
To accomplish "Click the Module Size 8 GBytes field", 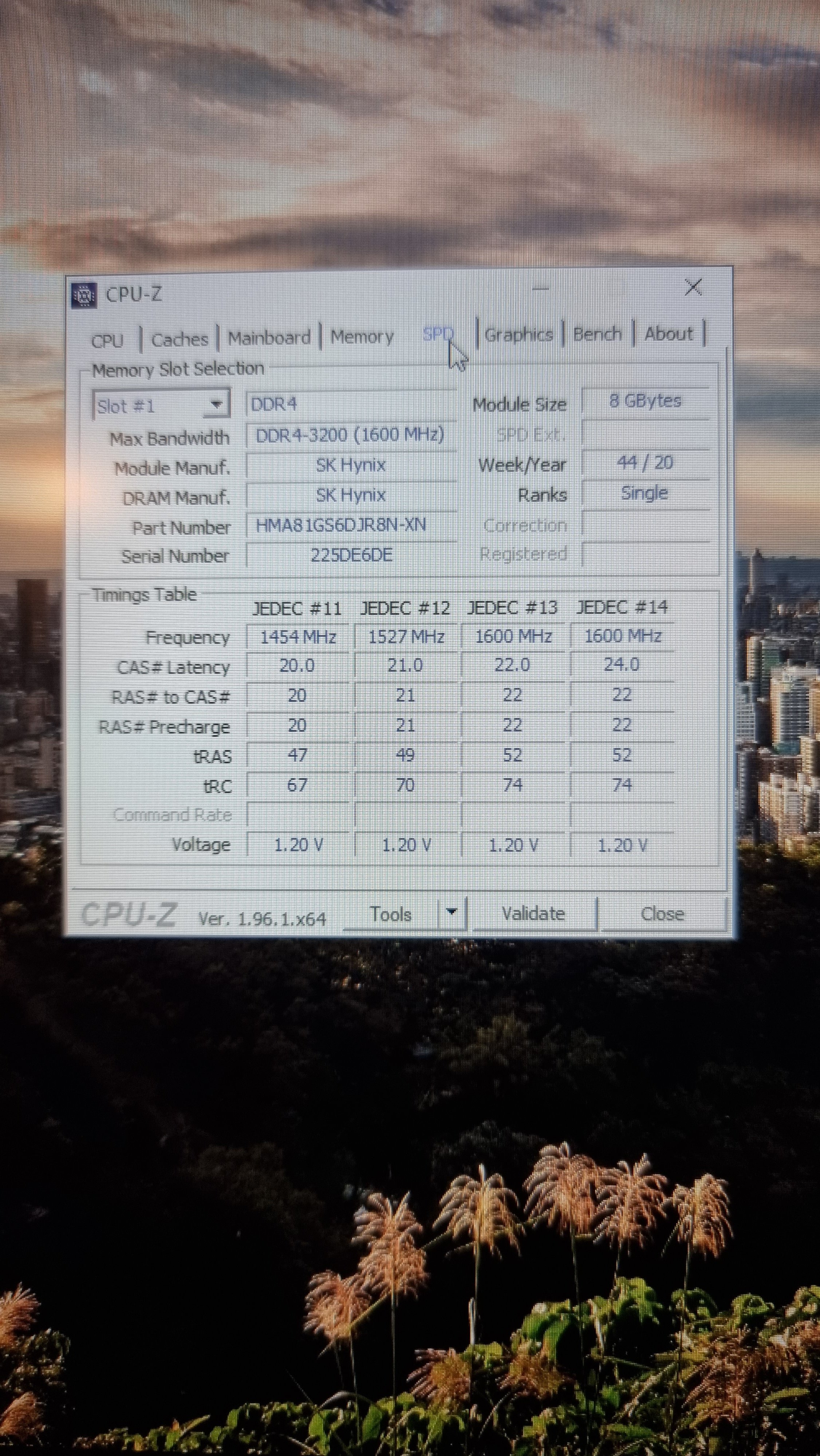I will coord(645,401).
